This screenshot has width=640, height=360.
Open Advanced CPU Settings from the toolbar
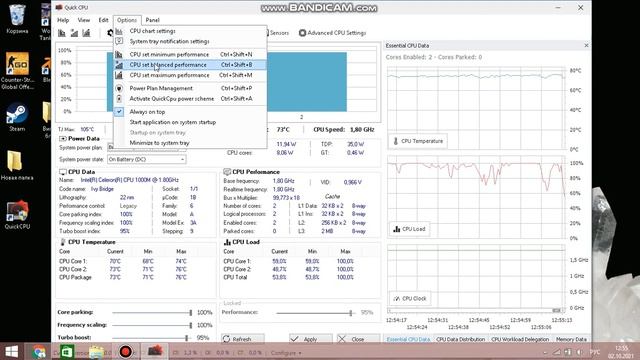[x=333, y=33]
